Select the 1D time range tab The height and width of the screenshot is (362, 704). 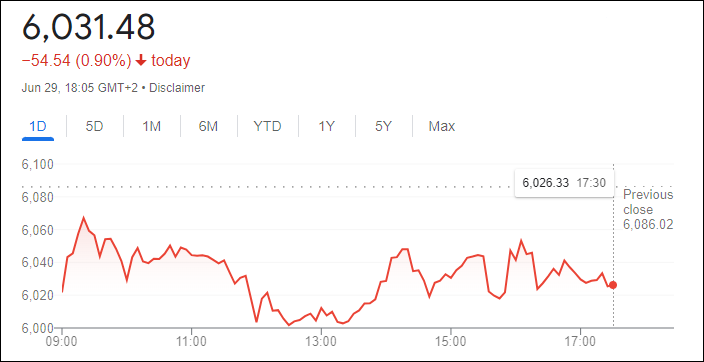[x=38, y=127]
